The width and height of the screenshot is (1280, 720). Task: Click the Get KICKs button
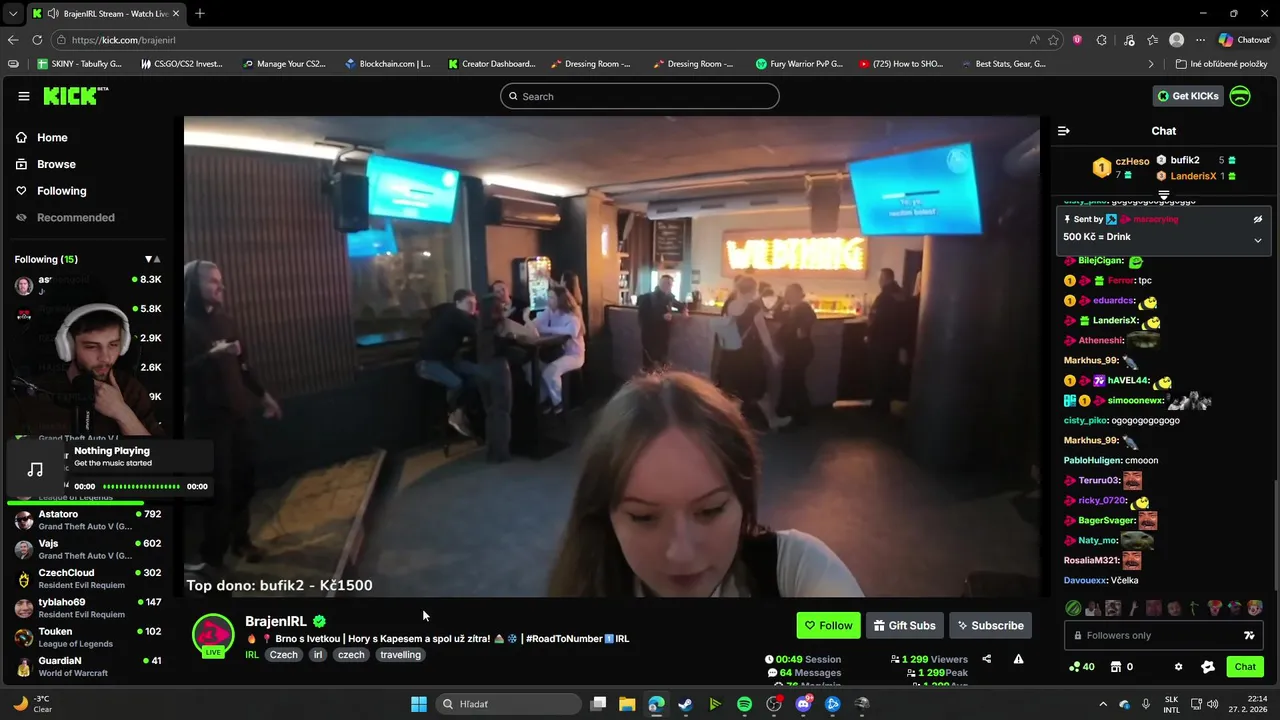point(1188,96)
